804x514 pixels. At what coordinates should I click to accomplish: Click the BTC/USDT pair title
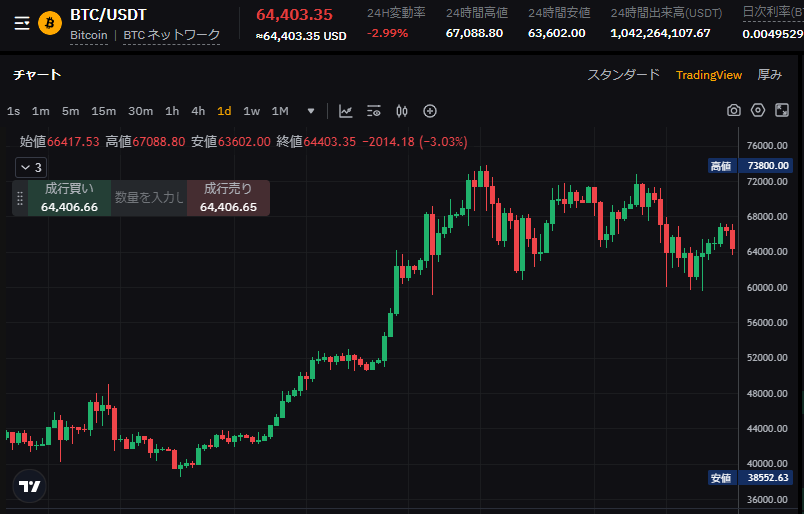[108, 15]
